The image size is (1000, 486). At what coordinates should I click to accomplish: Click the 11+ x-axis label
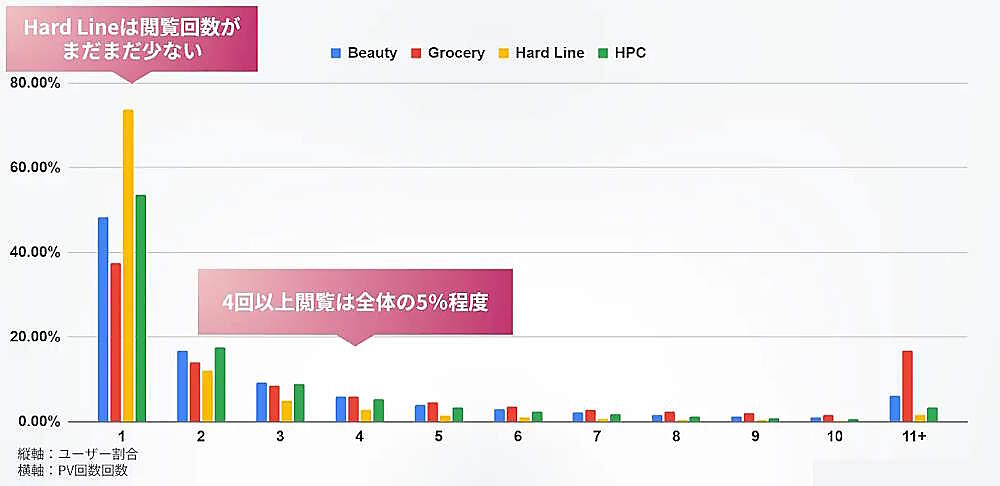[914, 438]
